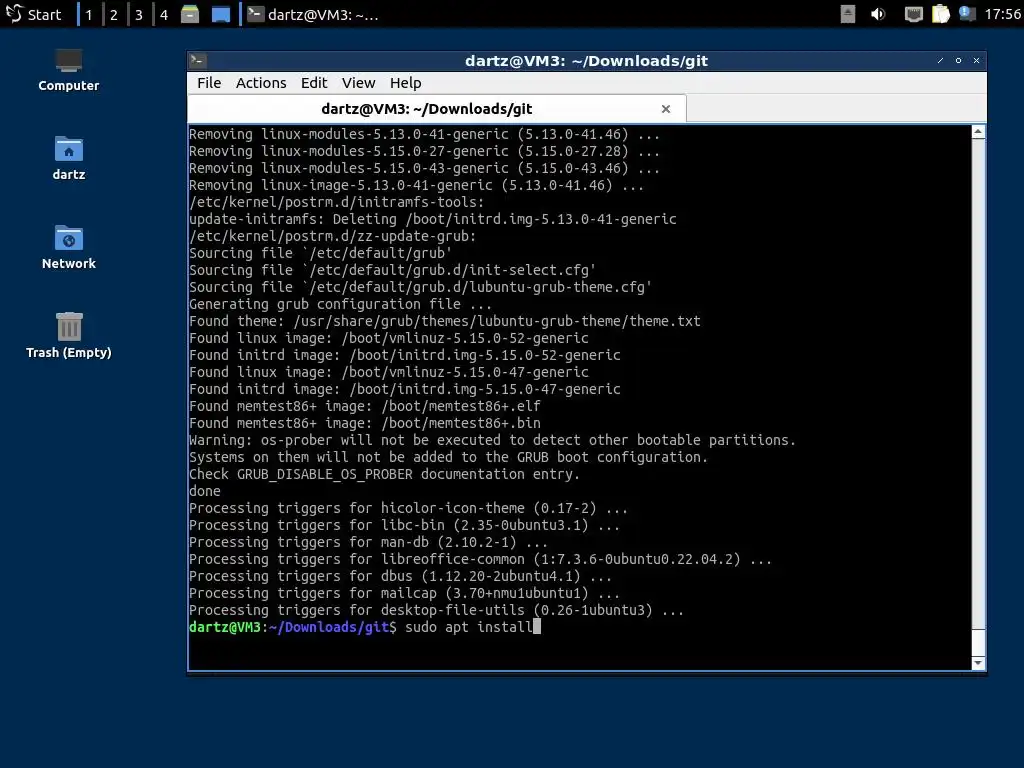Click the 'update-initramfs: Deleting' line
The width and height of the screenshot is (1024, 768).
coord(432,219)
